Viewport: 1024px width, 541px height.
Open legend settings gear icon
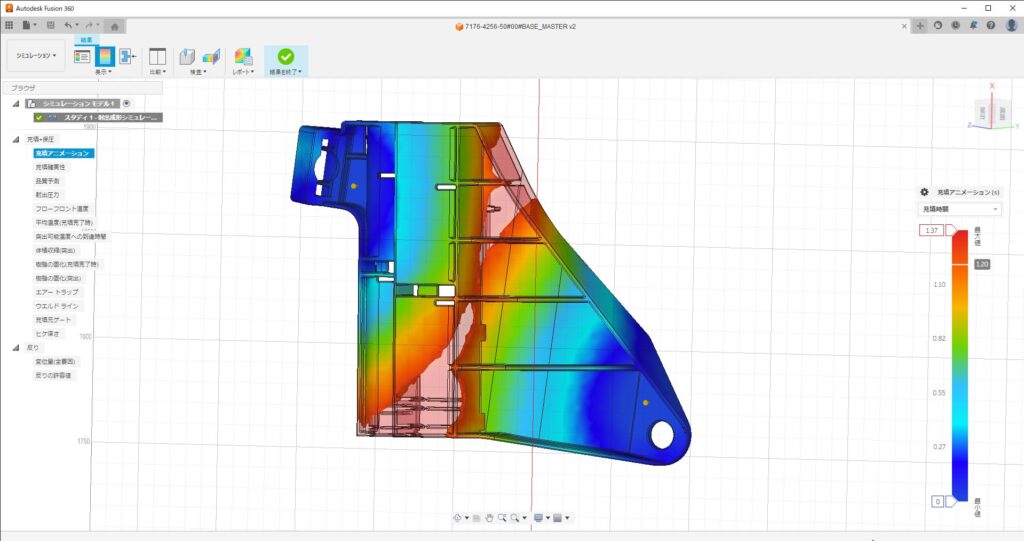coord(924,192)
